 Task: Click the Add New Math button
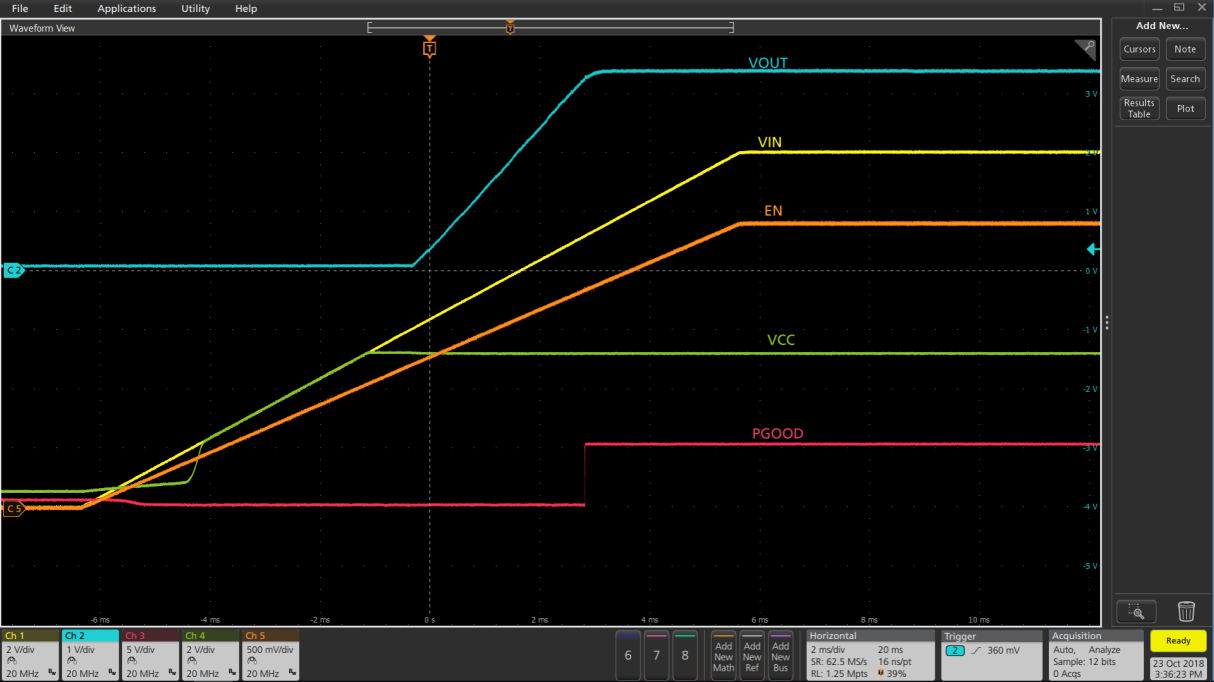(723, 655)
